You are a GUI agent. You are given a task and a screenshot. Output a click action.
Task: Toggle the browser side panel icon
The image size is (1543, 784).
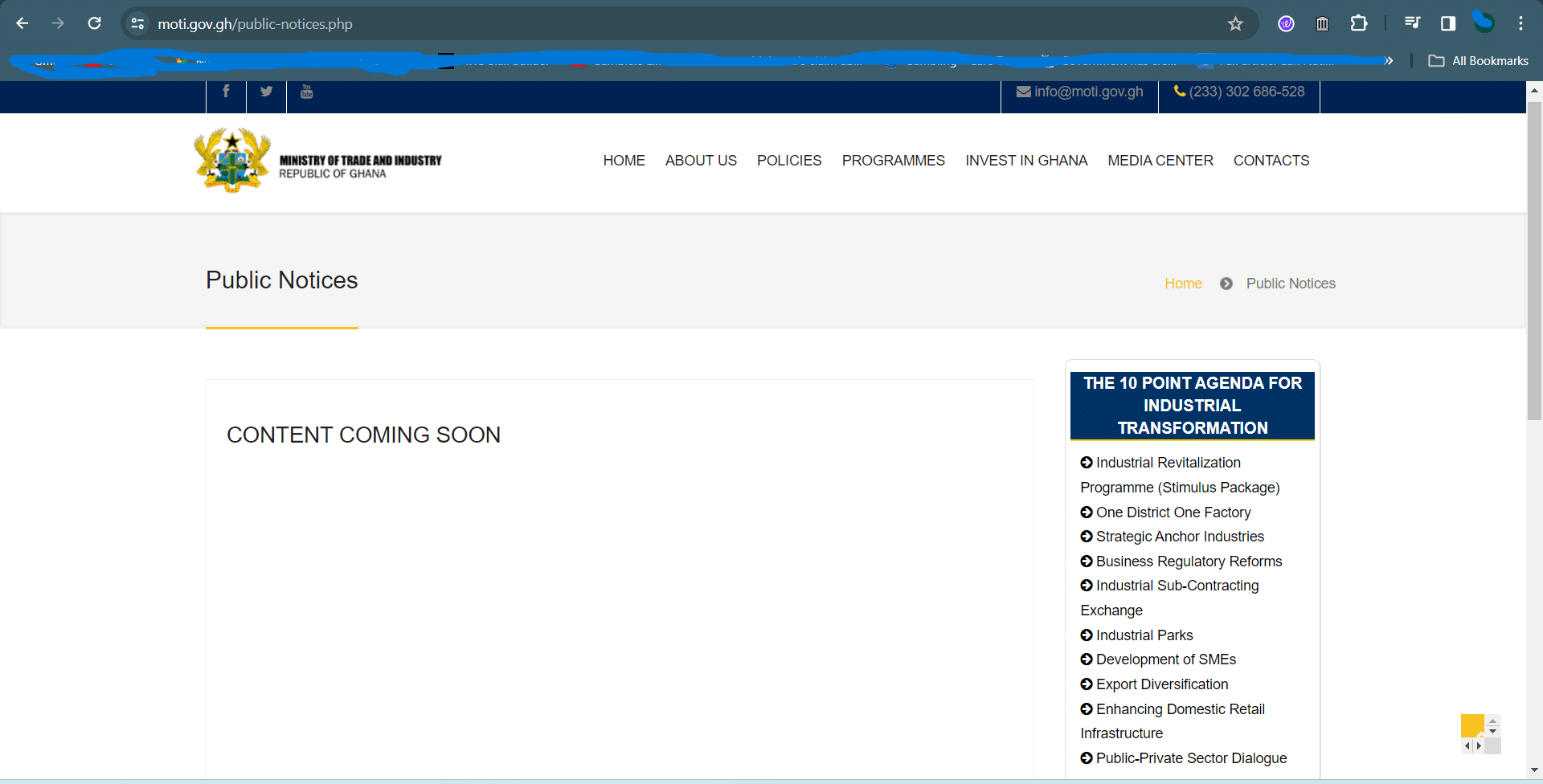point(1448,23)
